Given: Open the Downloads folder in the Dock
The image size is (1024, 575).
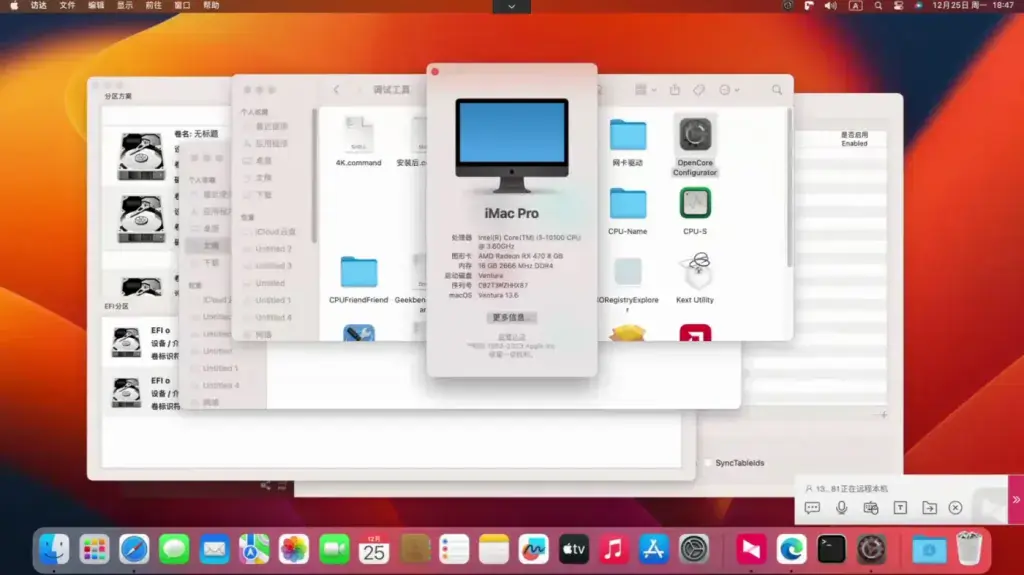Looking at the screenshot, I should 929,549.
